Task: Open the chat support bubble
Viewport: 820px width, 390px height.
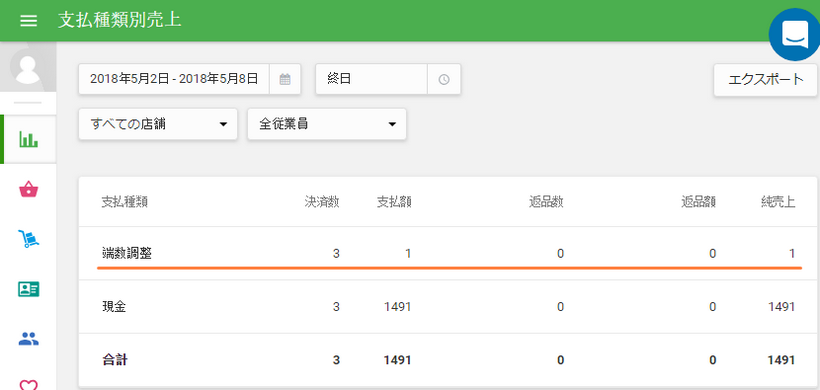Action: [x=795, y=35]
